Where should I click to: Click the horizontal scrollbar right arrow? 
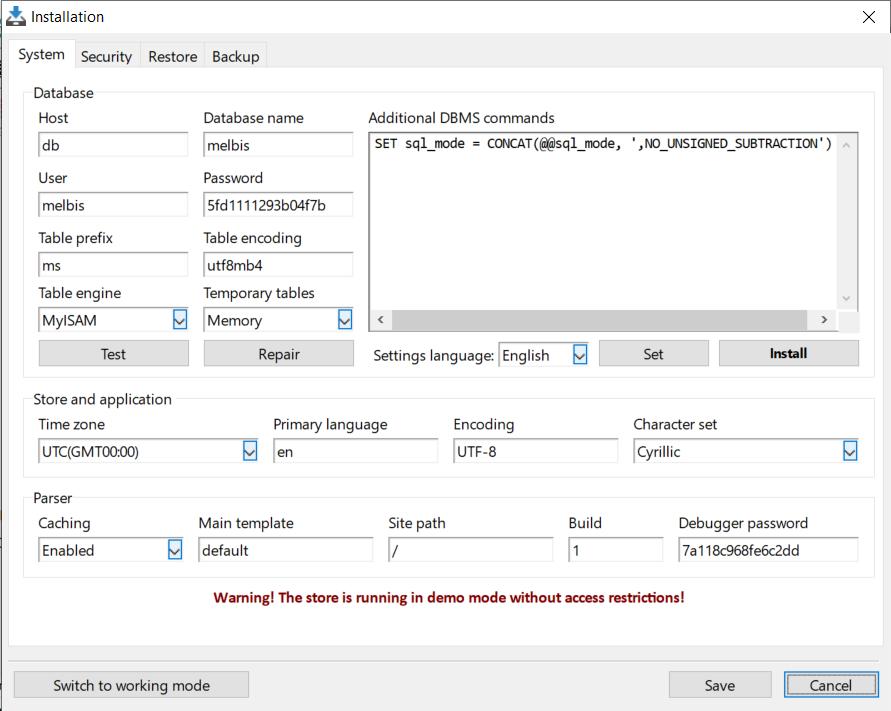[x=824, y=320]
